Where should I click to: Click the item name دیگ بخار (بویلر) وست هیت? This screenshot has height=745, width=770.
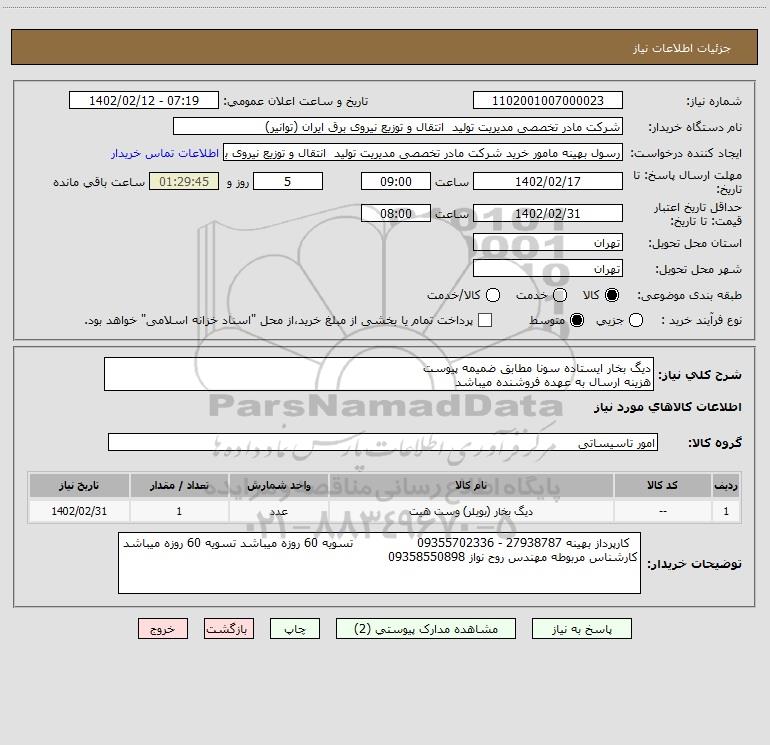tap(471, 511)
